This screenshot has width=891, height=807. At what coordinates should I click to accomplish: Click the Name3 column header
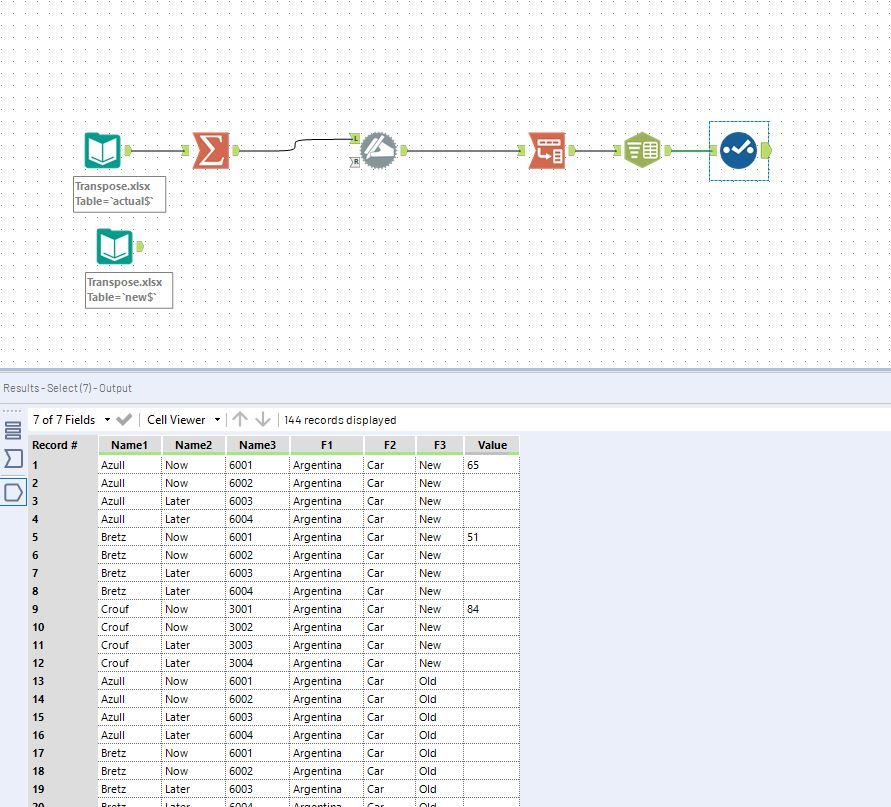(257, 445)
